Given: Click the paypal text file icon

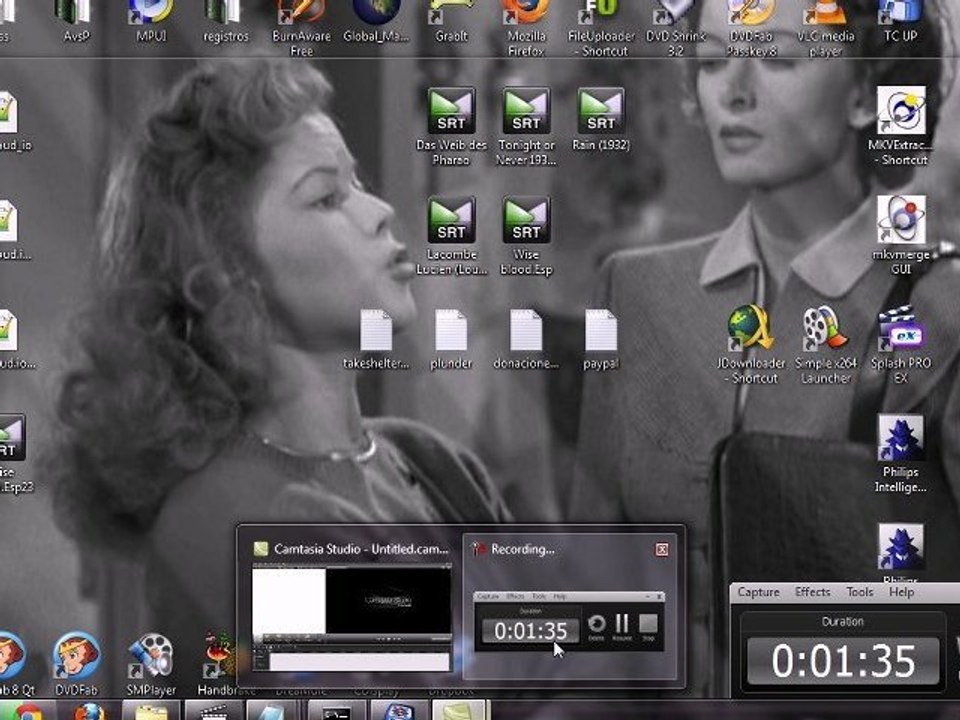Looking at the screenshot, I should (x=601, y=339).
